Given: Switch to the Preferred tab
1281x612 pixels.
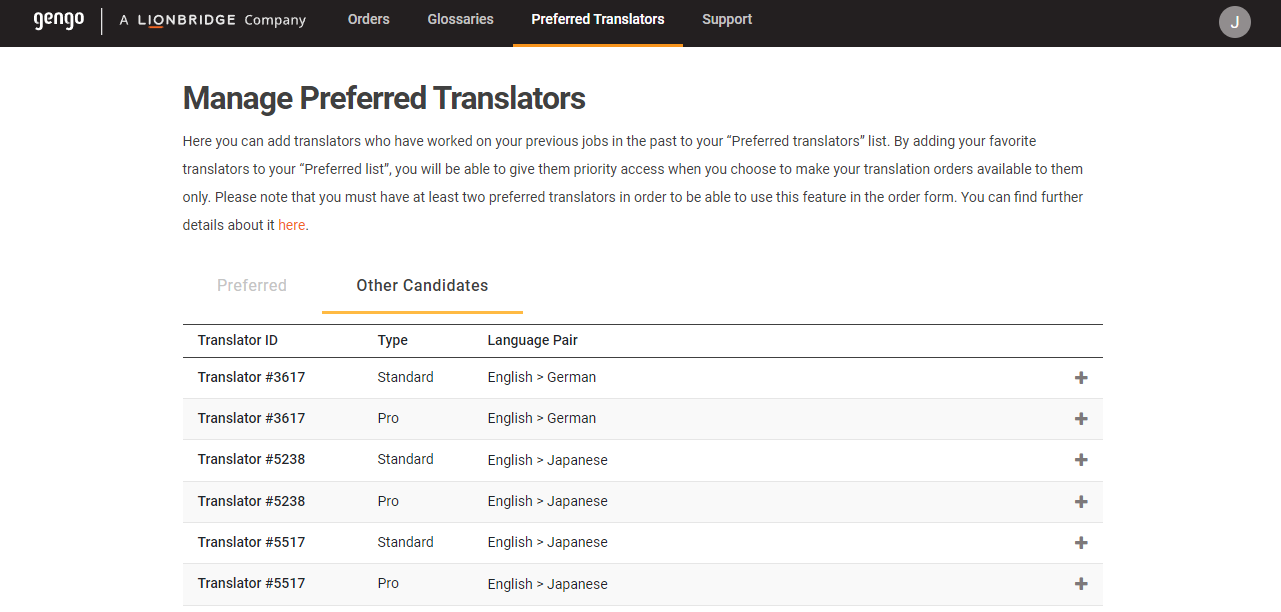Looking at the screenshot, I should [252, 286].
